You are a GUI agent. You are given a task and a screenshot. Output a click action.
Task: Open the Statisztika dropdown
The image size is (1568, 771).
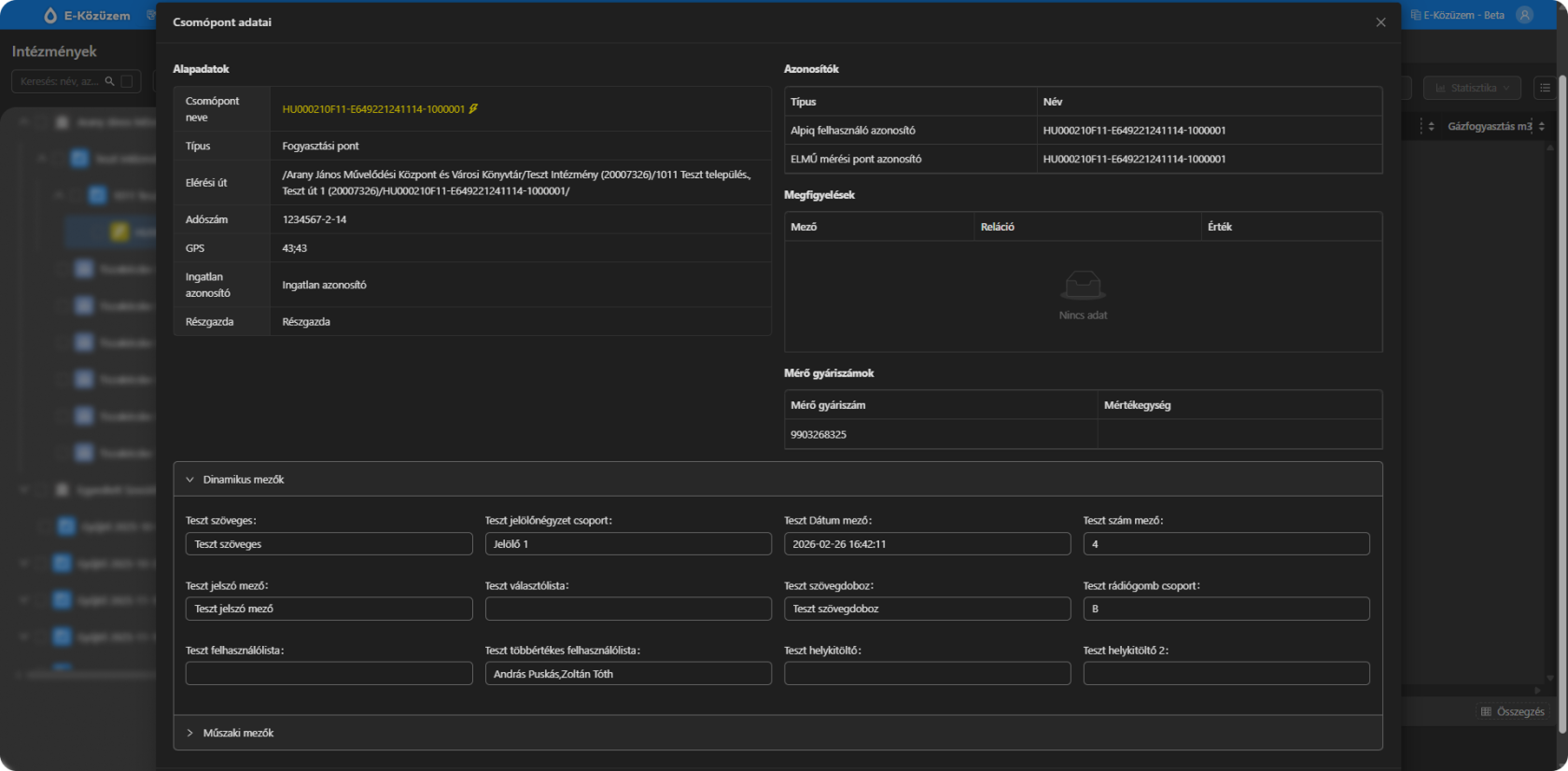(x=1472, y=88)
